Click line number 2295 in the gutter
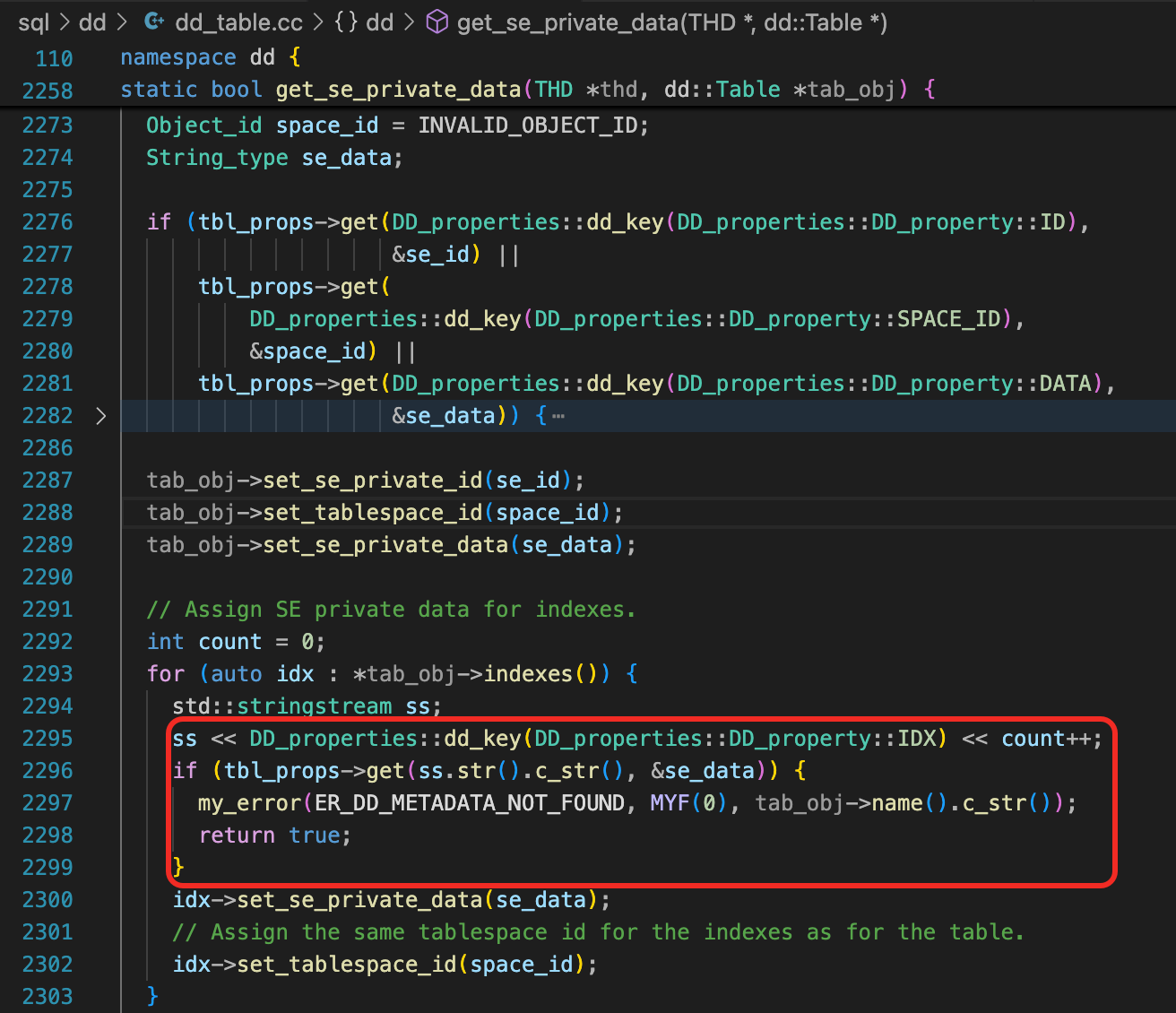This screenshot has height=1013, width=1176. tap(48, 739)
